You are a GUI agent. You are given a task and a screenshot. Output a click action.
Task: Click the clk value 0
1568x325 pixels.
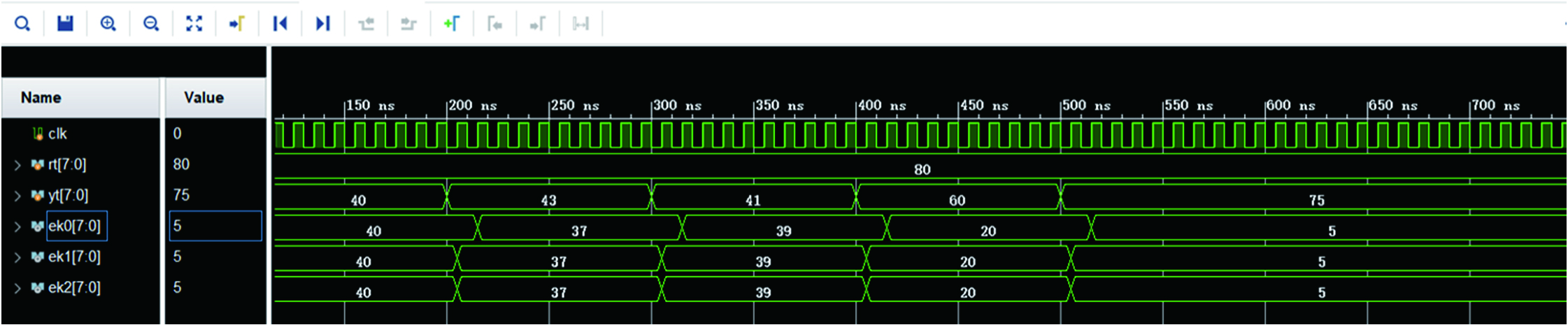point(178,133)
